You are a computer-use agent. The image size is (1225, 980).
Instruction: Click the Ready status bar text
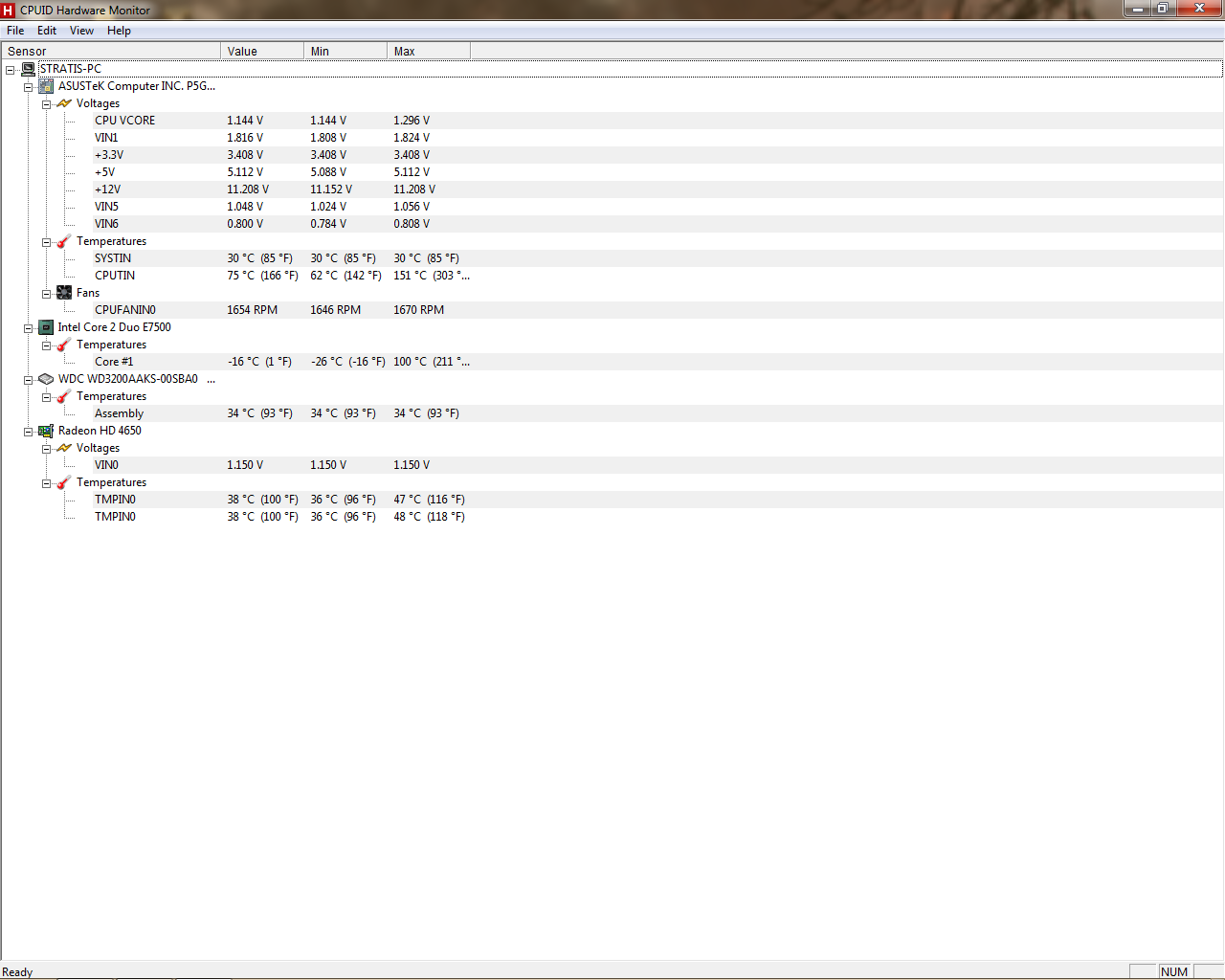pos(17,972)
